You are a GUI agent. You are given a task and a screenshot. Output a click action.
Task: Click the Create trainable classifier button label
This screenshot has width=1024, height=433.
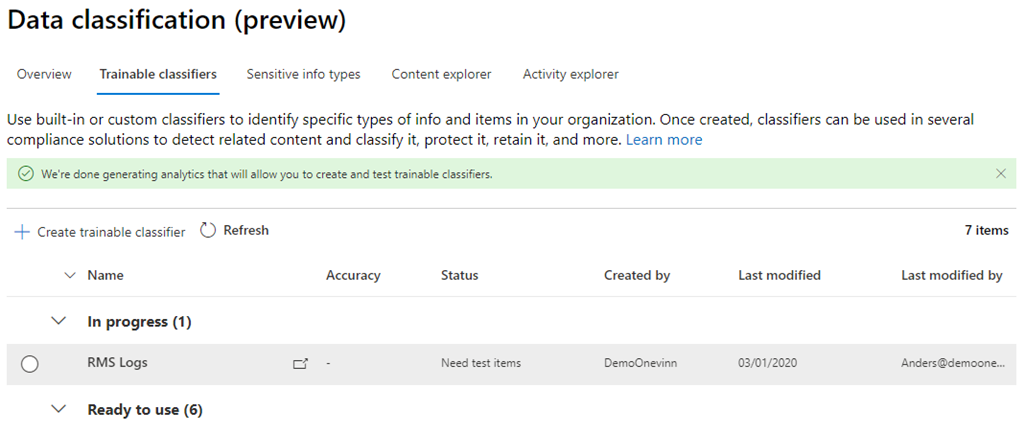pyautogui.click(x=111, y=232)
